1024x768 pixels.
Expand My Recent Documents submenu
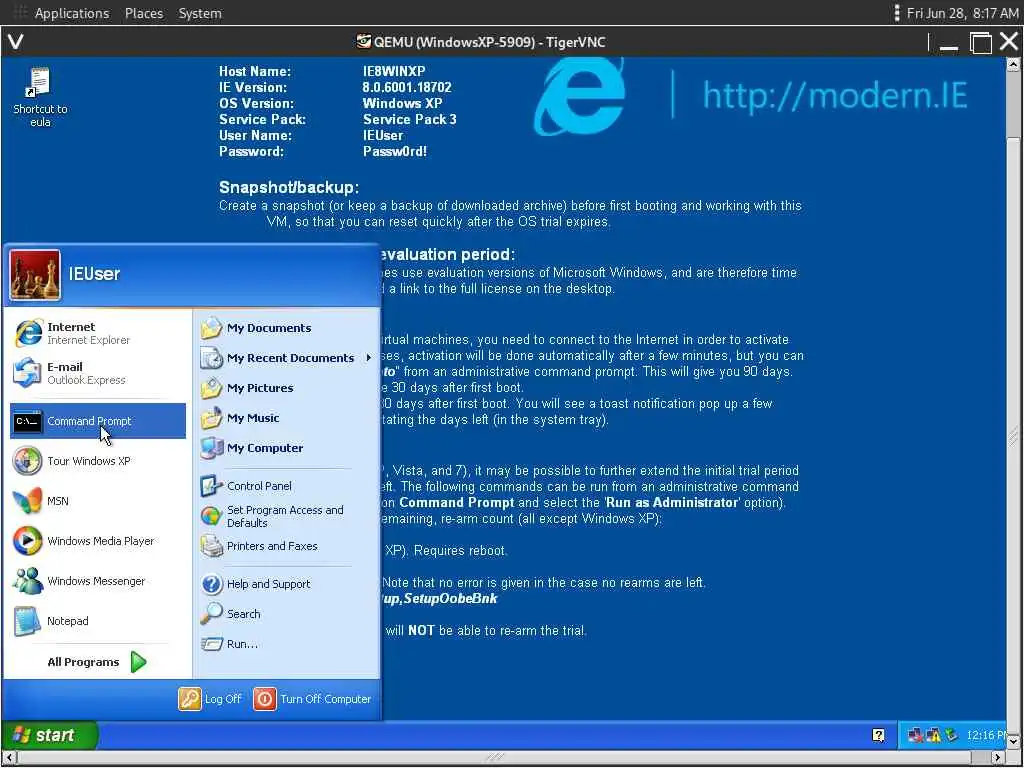tap(286, 358)
